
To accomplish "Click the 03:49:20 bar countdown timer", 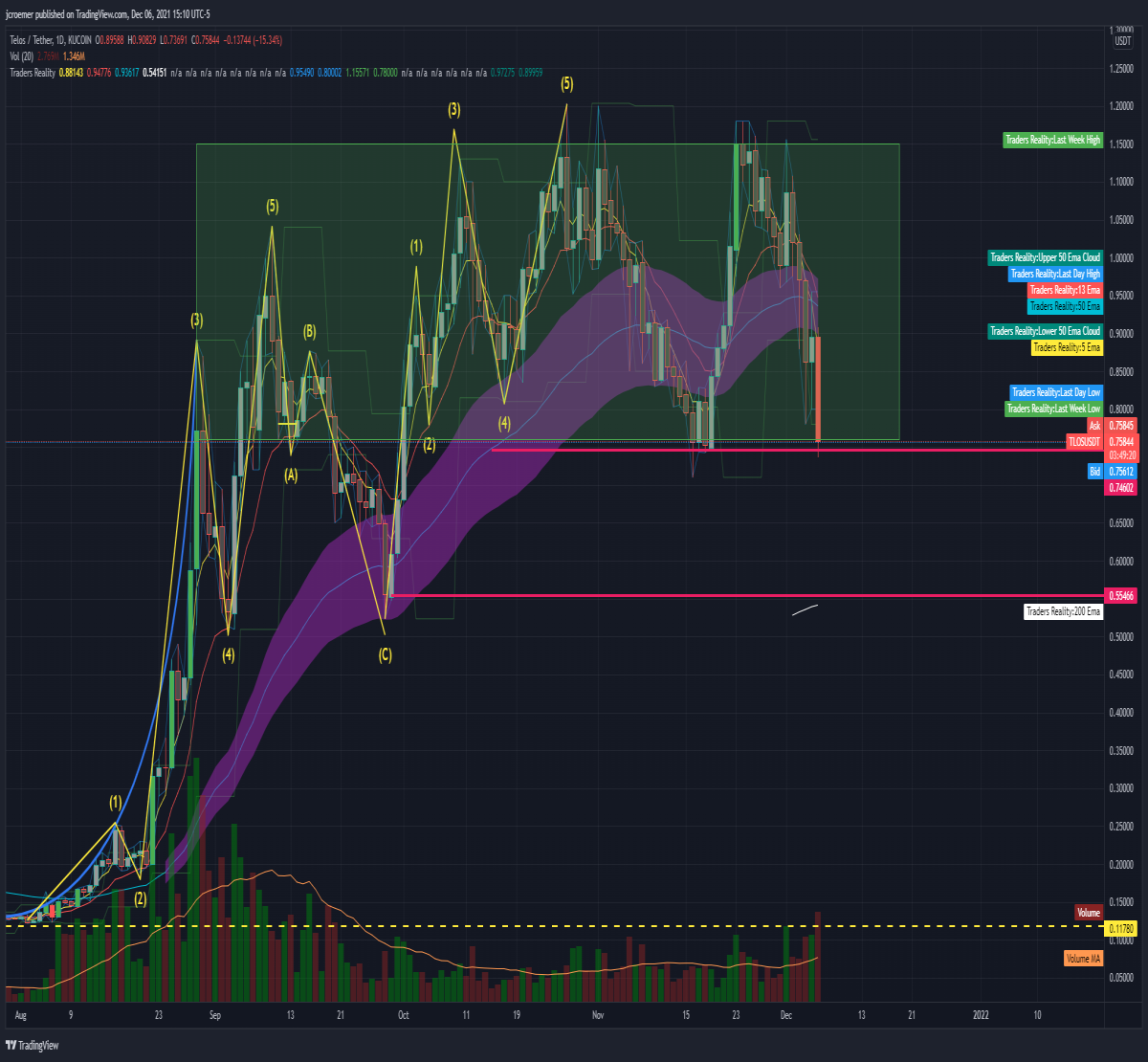I will pos(1121,455).
